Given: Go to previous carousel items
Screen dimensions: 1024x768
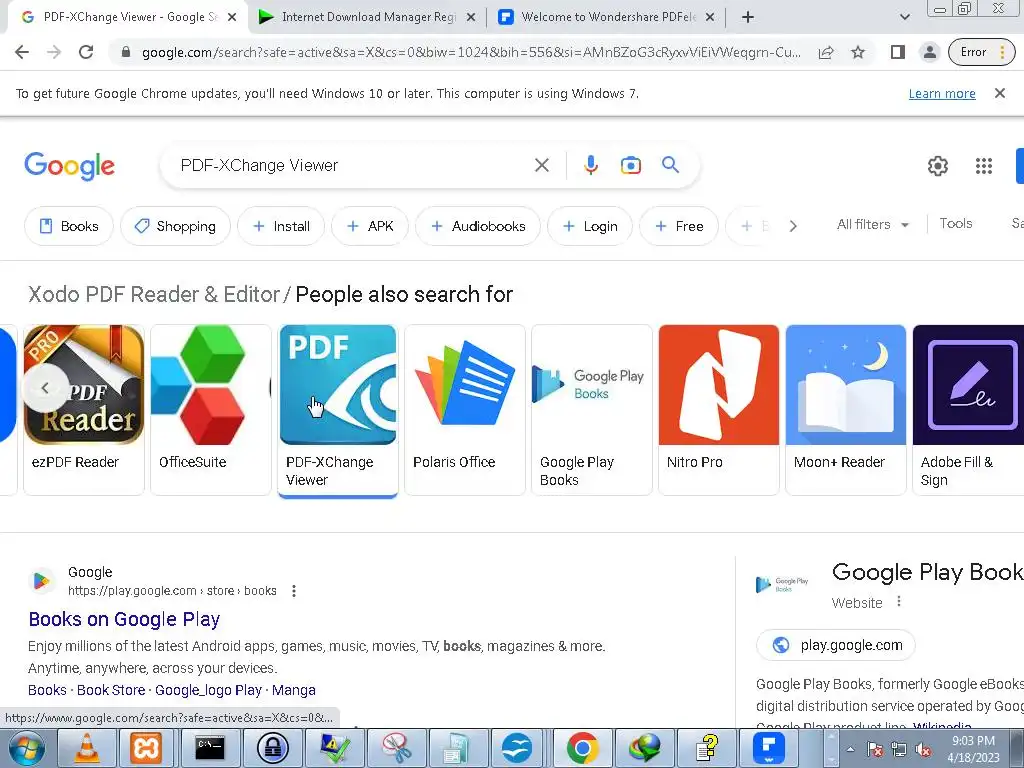Looking at the screenshot, I should pyautogui.click(x=45, y=388).
